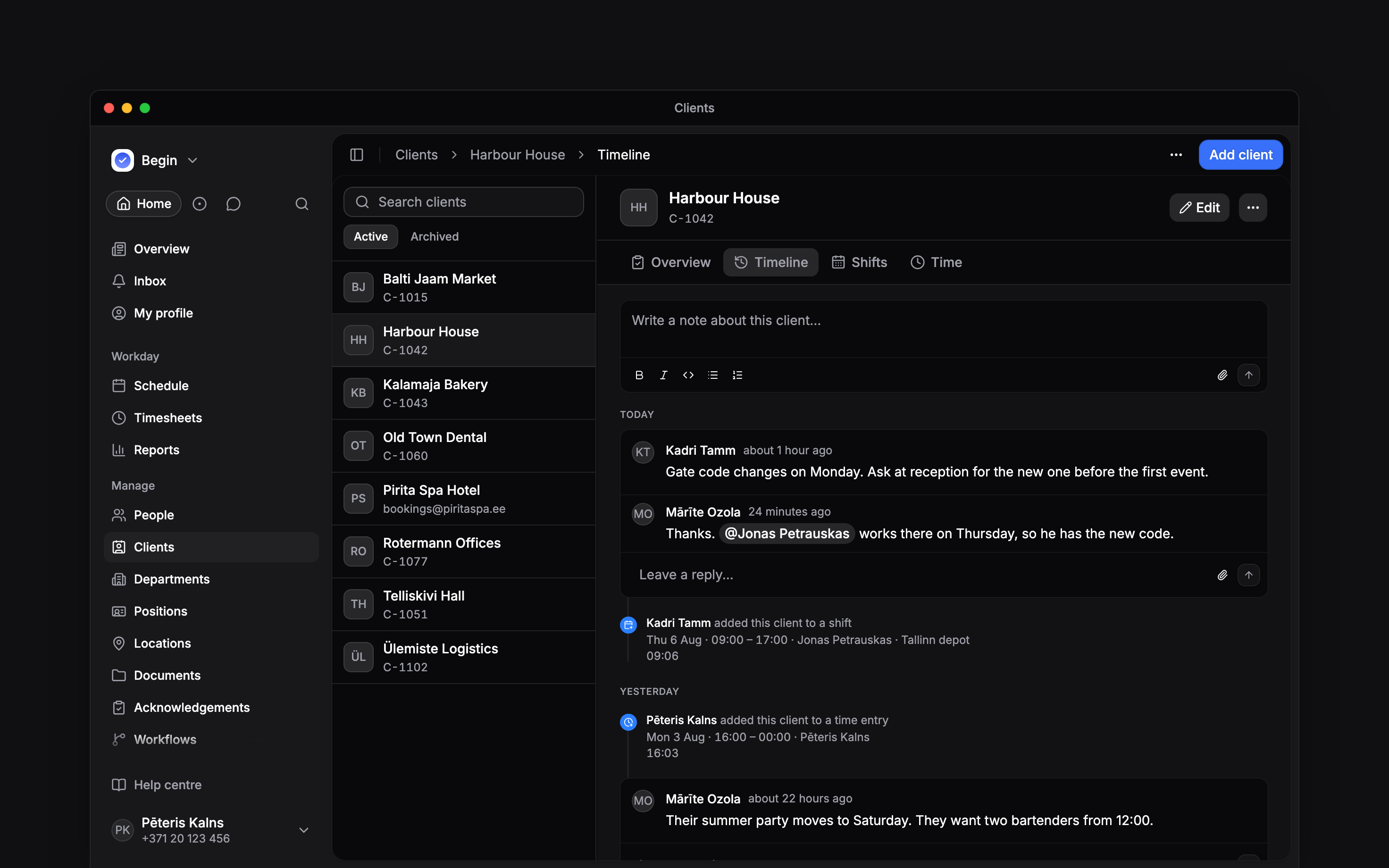
Task: Open the Help centre
Action: [x=211, y=785]
